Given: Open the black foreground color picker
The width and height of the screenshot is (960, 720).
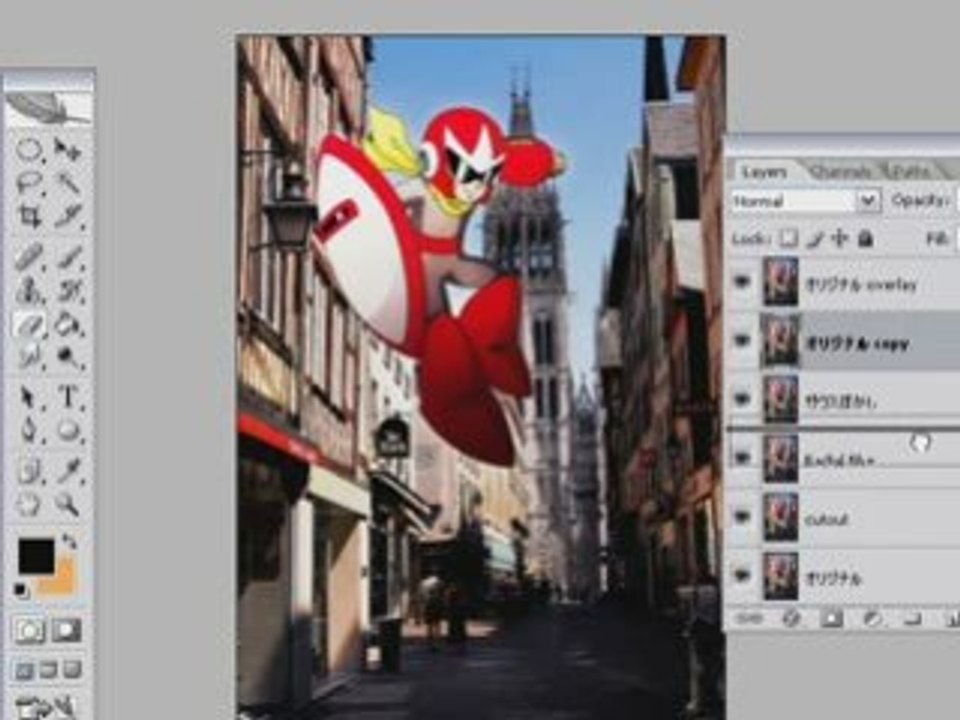Looking at the screenshot, I should coord(36,556).
